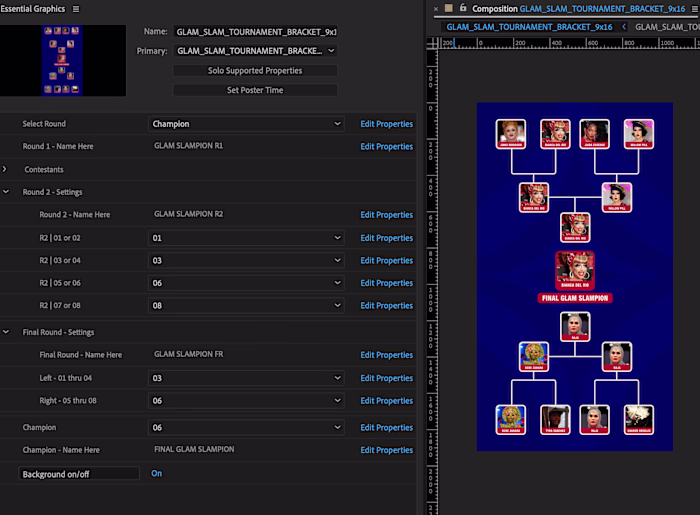The width and height of the screenshot is (700, 515).
Task: Edit Properties for Champion Name
Action: pos(387,450)
